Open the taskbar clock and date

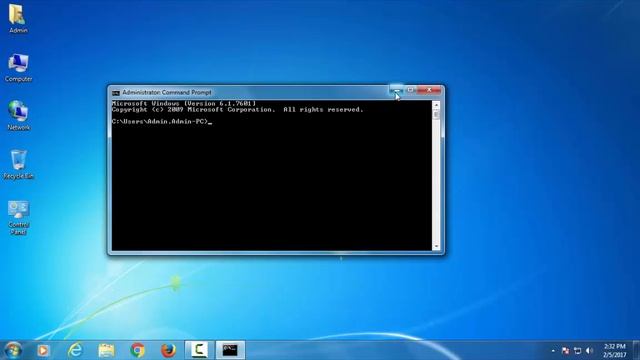coord(614,351)
